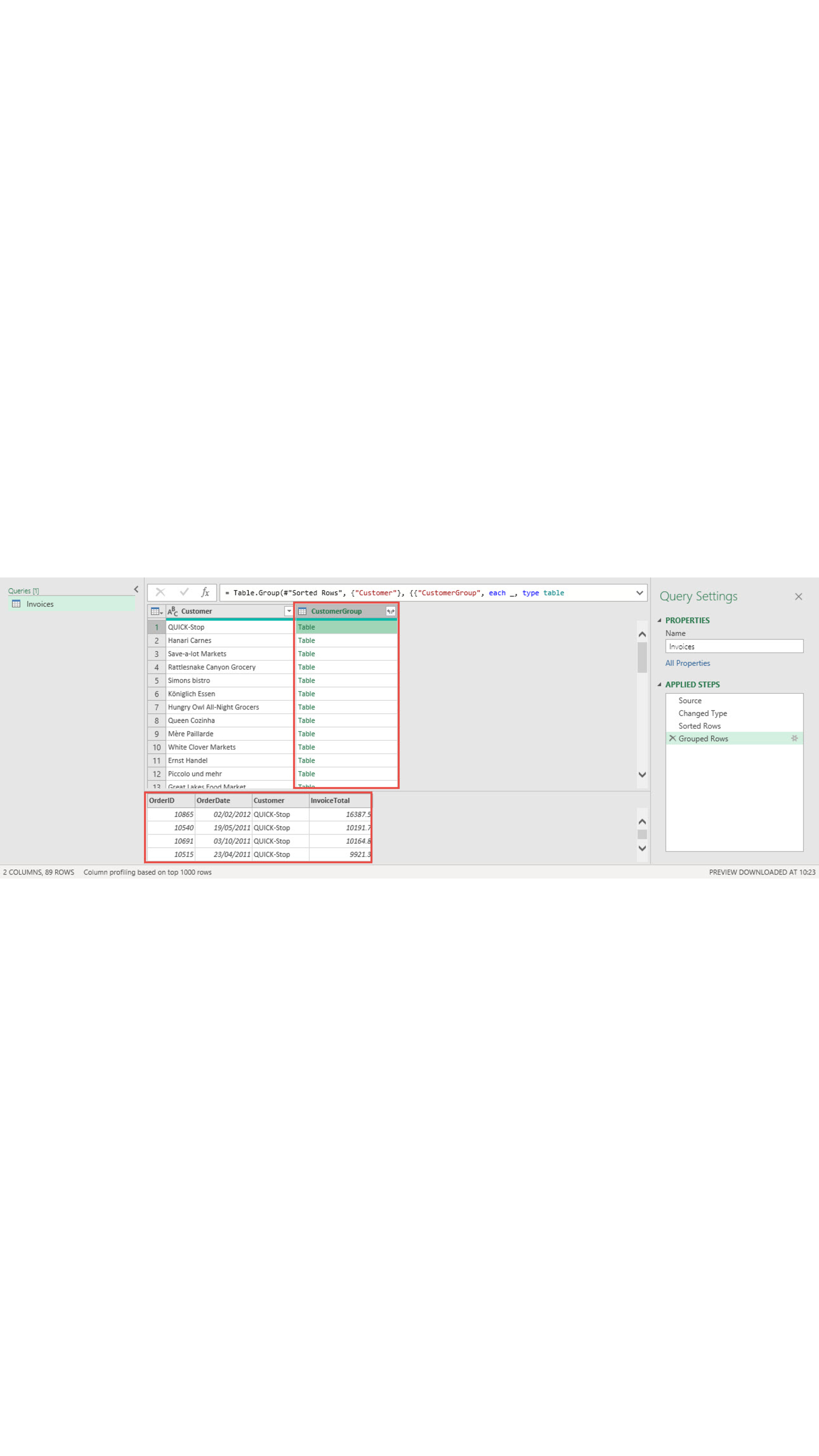Screen dimensions: 819x1456
Task: Cancel the formula edit with the X icon
Action: tap(161, 592)
